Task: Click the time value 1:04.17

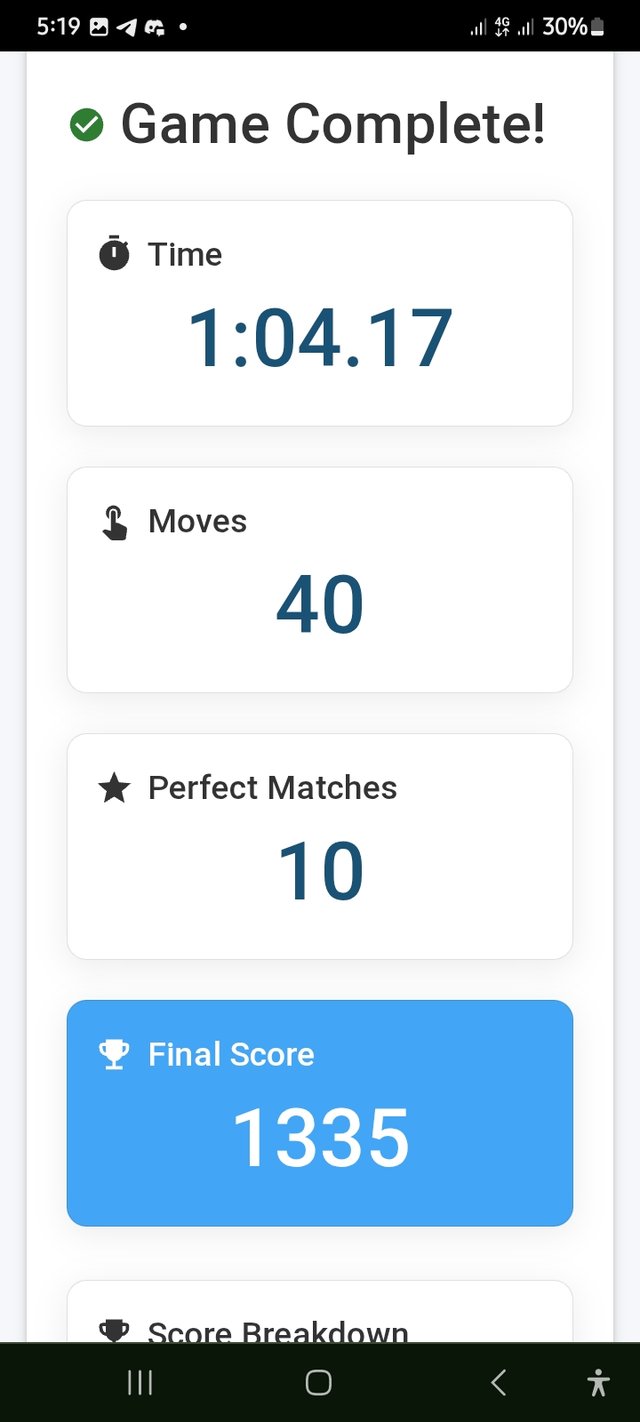Action: (x=320, y=340)
